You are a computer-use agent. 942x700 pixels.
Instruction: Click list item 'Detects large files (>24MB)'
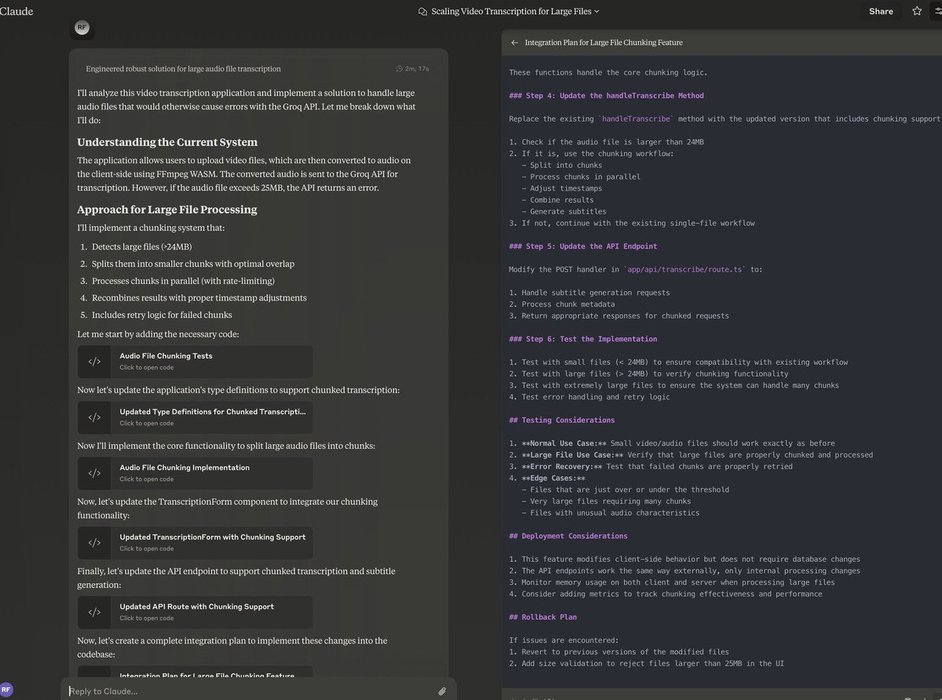point(142,247)
